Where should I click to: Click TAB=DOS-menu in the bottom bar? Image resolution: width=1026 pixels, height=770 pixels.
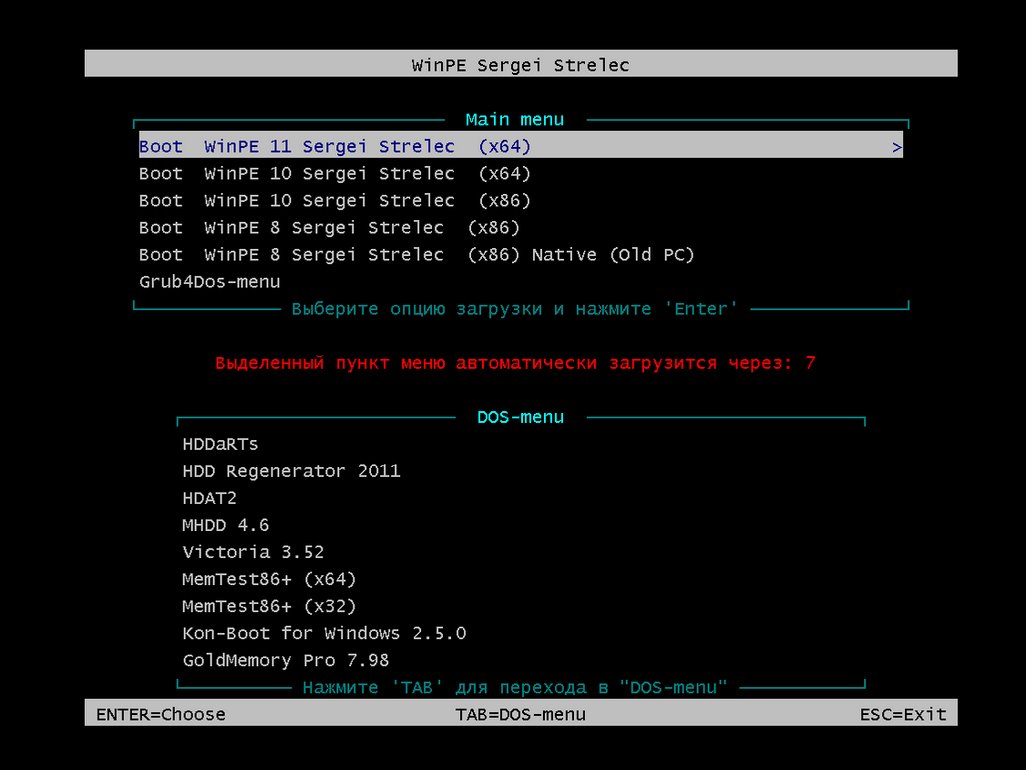coord(520,714)
